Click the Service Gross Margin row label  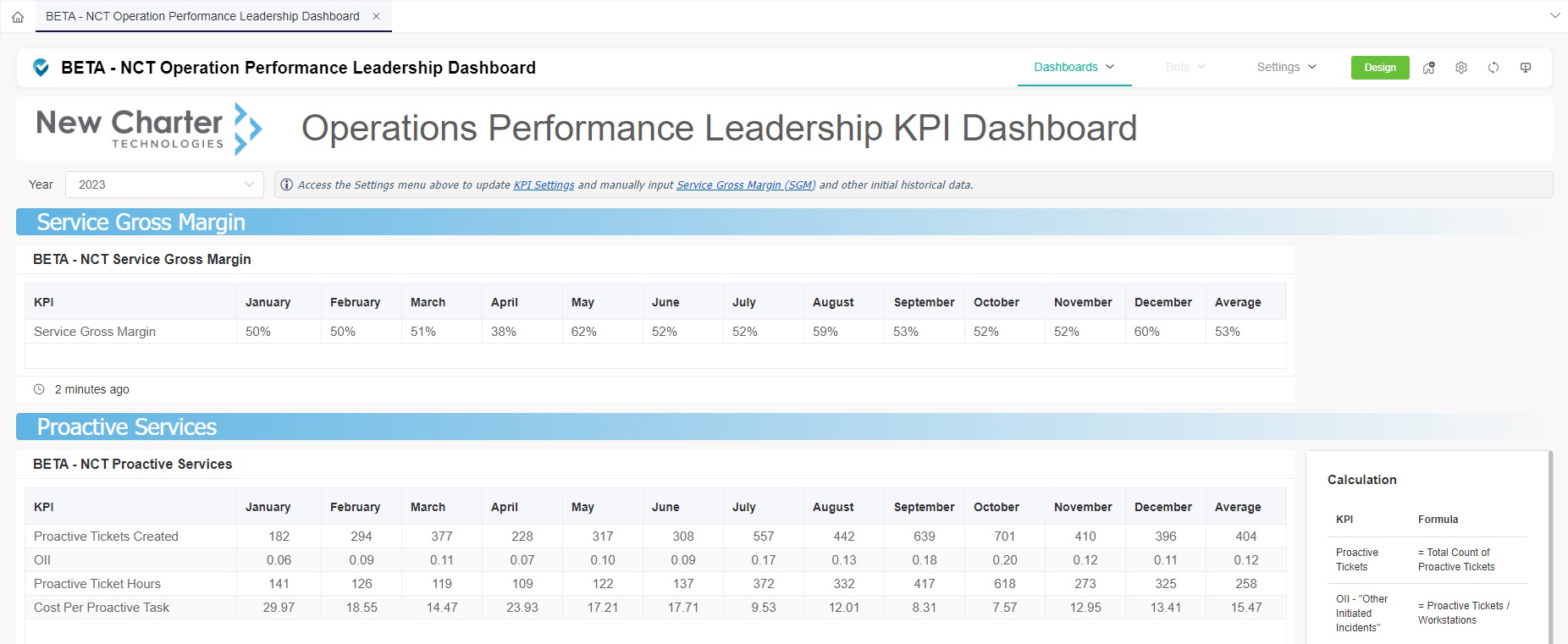[x=95, y=332]
